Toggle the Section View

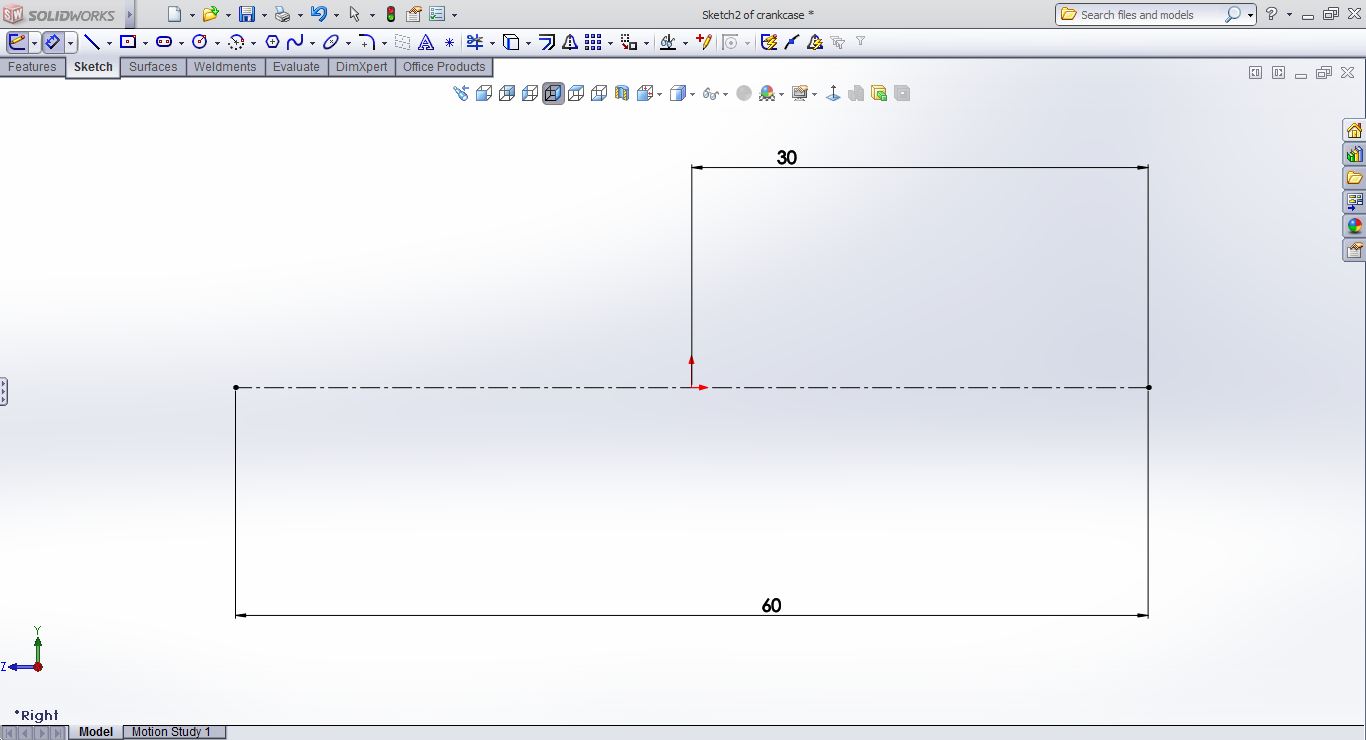point(622,93)
